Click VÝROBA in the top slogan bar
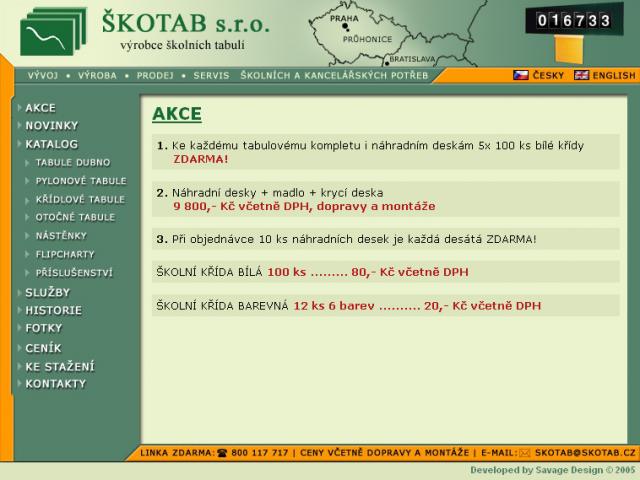This screenshot has width=640, height=480. [98, 76]
